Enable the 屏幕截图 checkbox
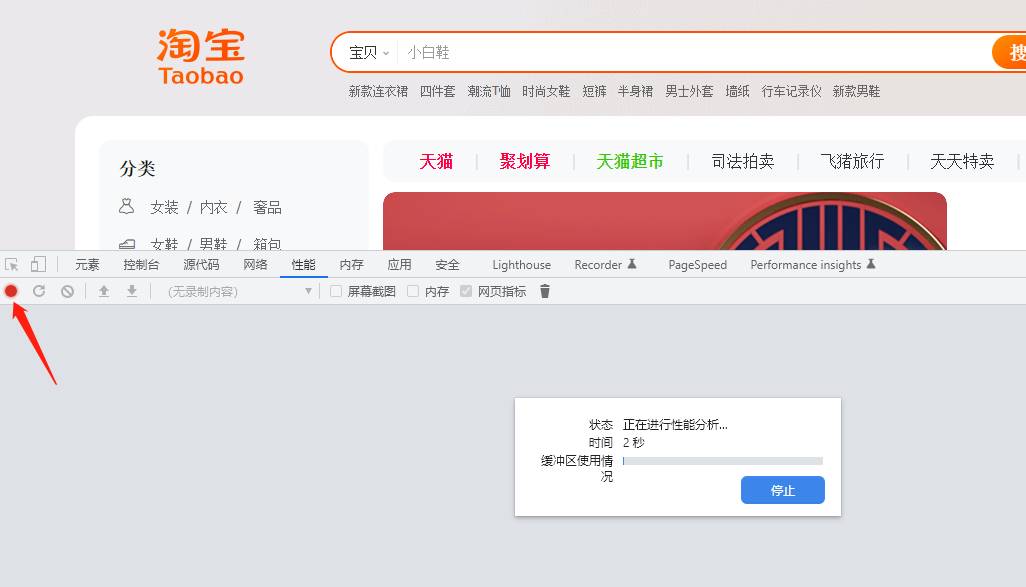 tap(336, 291)
